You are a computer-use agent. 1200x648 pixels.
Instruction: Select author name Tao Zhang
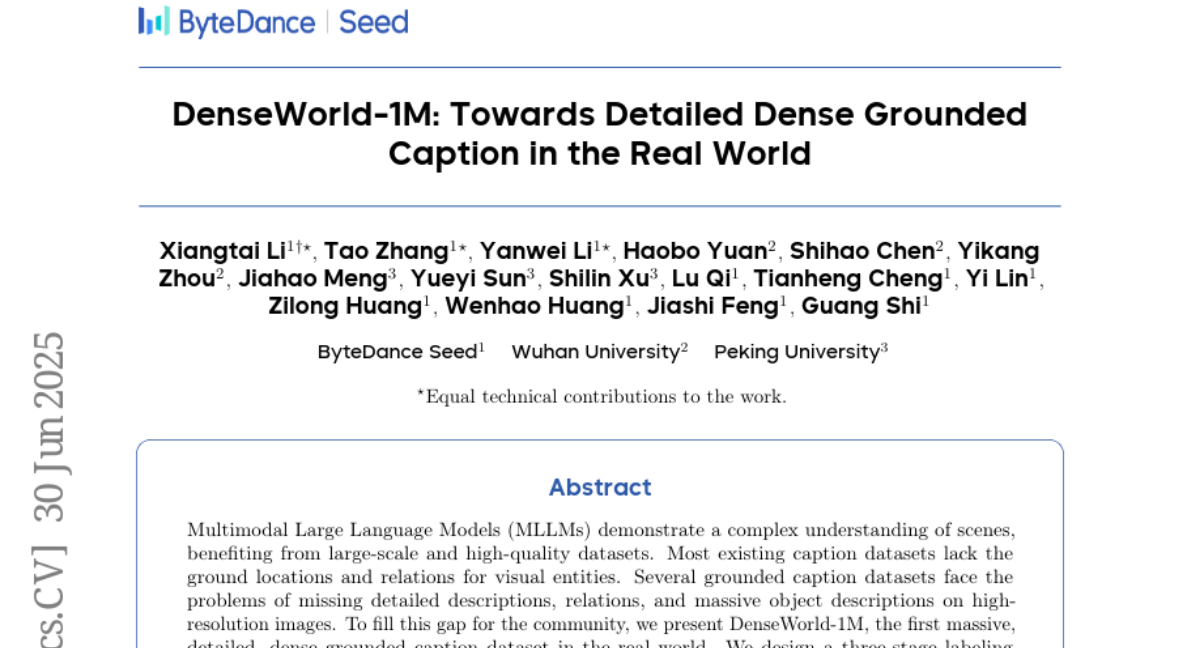385,251
